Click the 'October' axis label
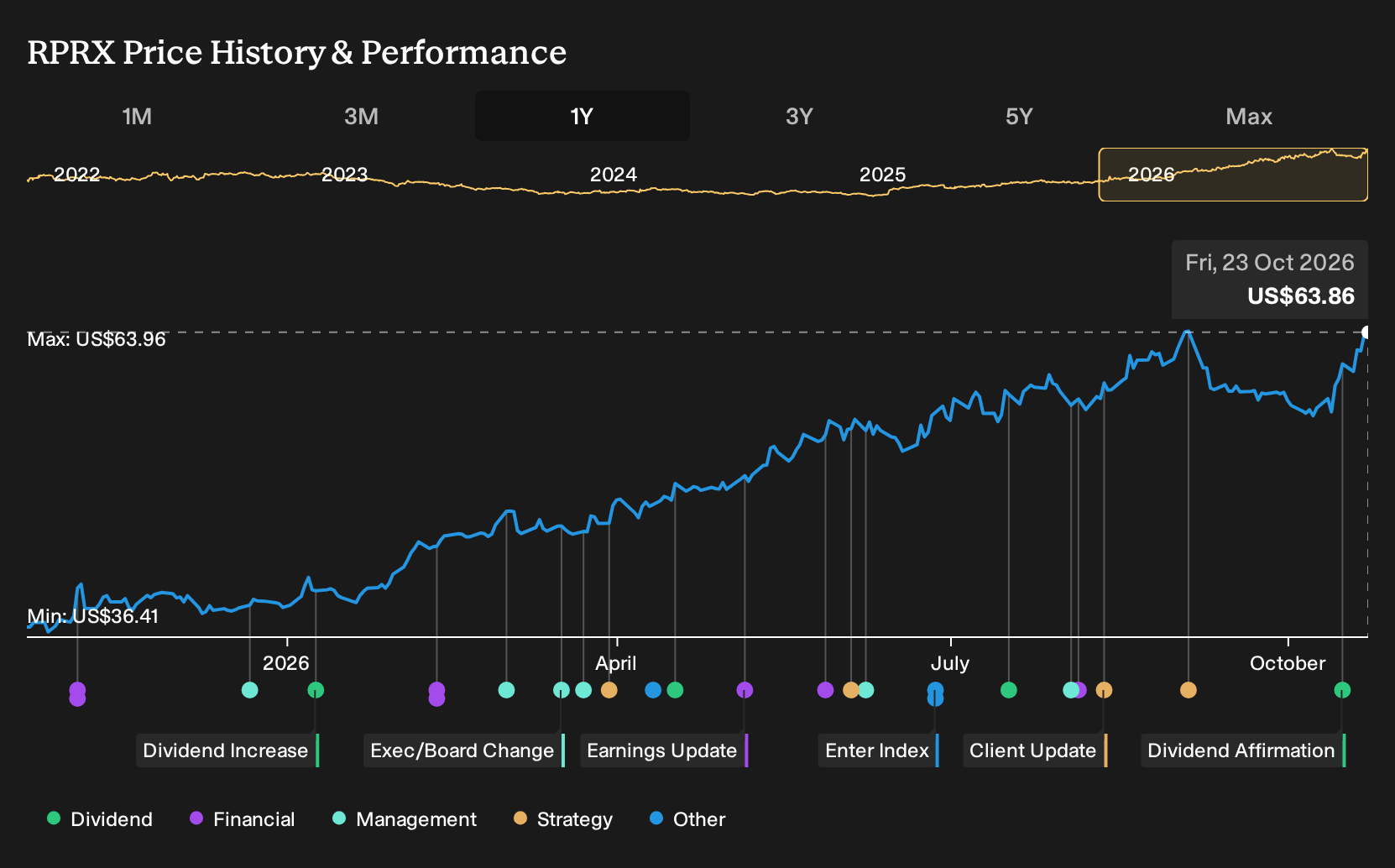Image resolution: width=1395 pixels, height=868 pixels. pos(1288,663)
